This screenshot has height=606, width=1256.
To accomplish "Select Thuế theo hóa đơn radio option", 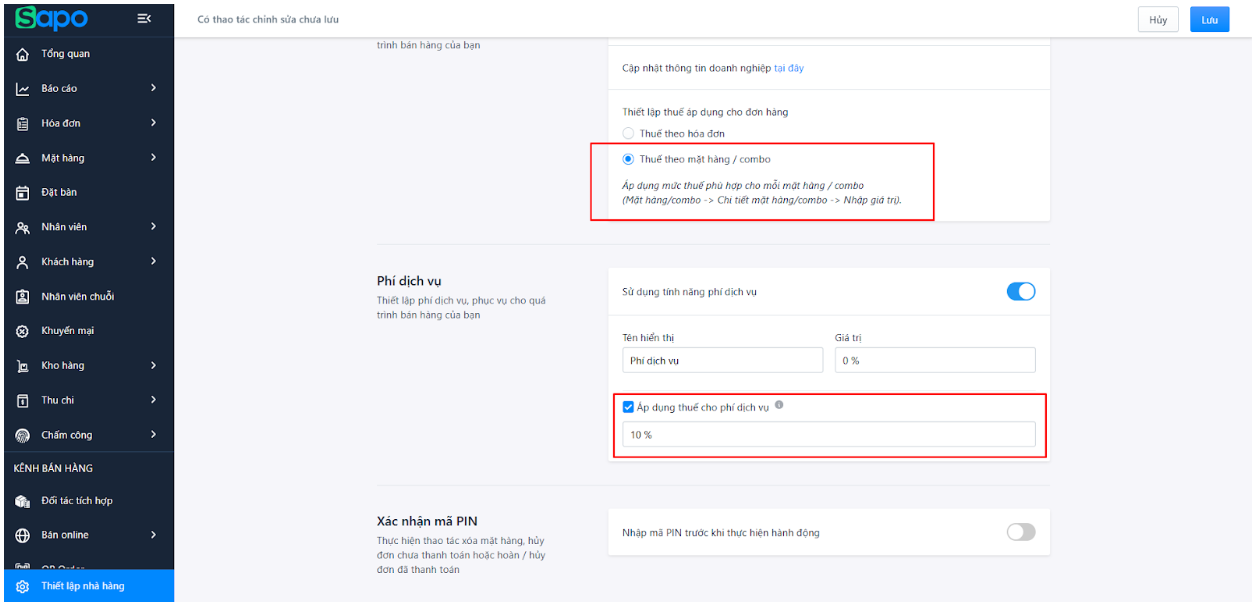I will click(x=628, y=133).
